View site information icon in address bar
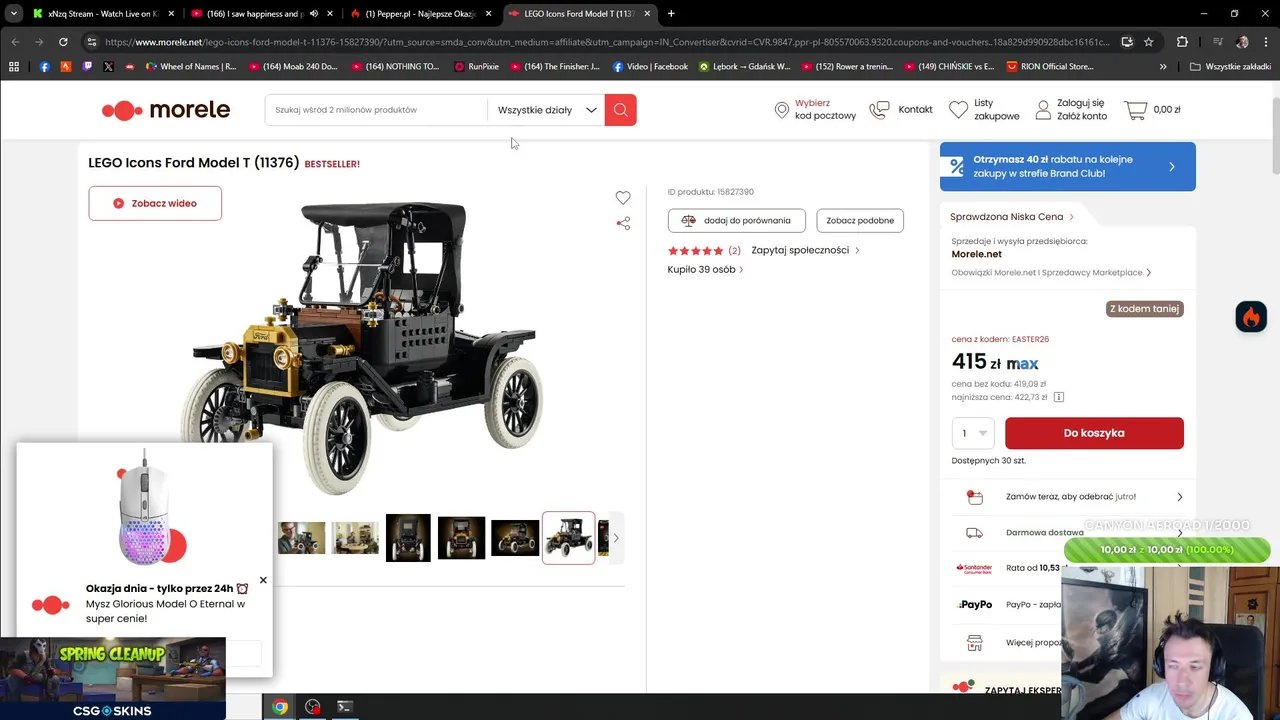Screen dimensions: 1280x720 coord(92,42)
